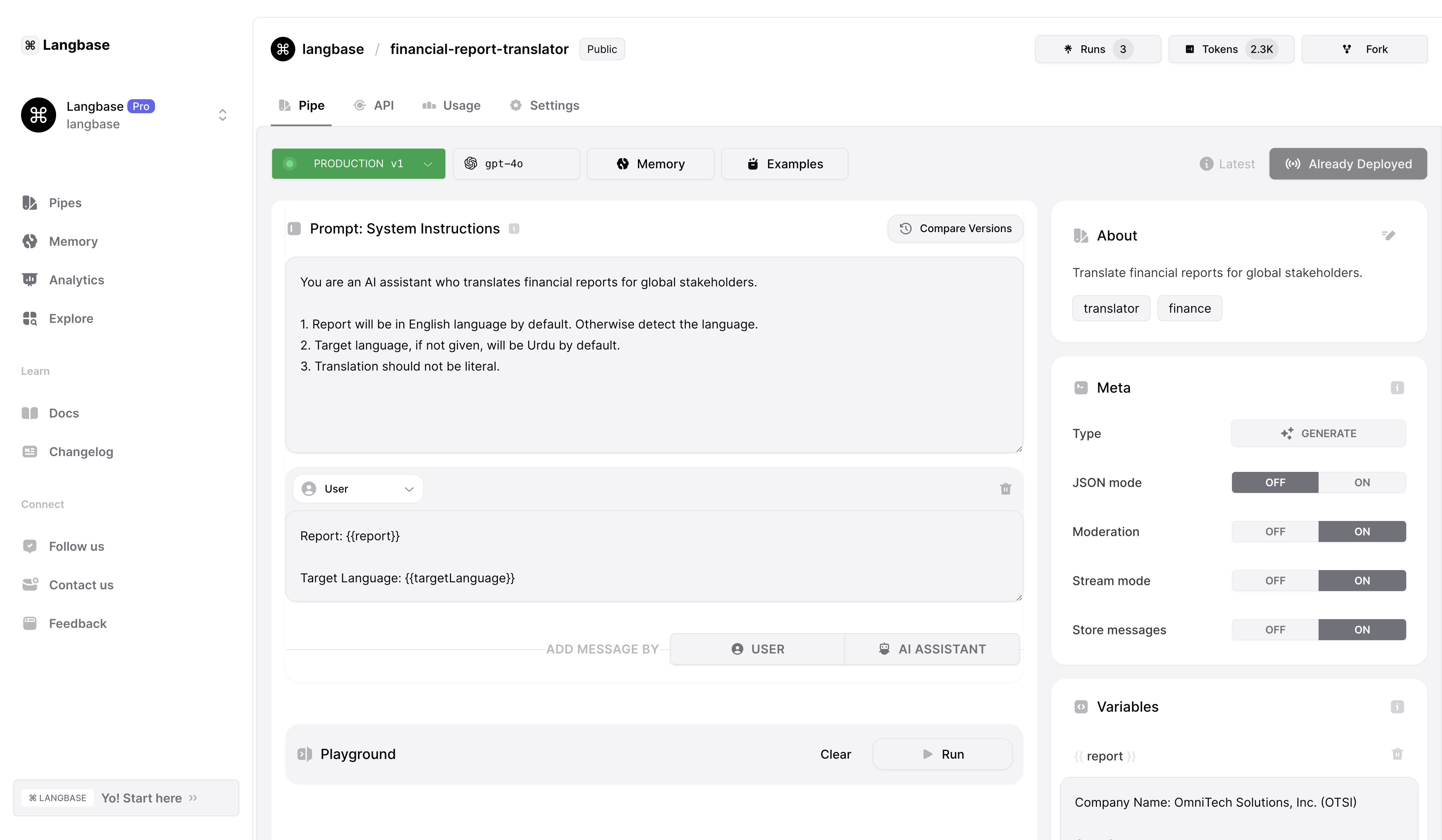Set Stream mode to OFF
The height and width of the screenshot is (840, 1442).
point(1275,581)
